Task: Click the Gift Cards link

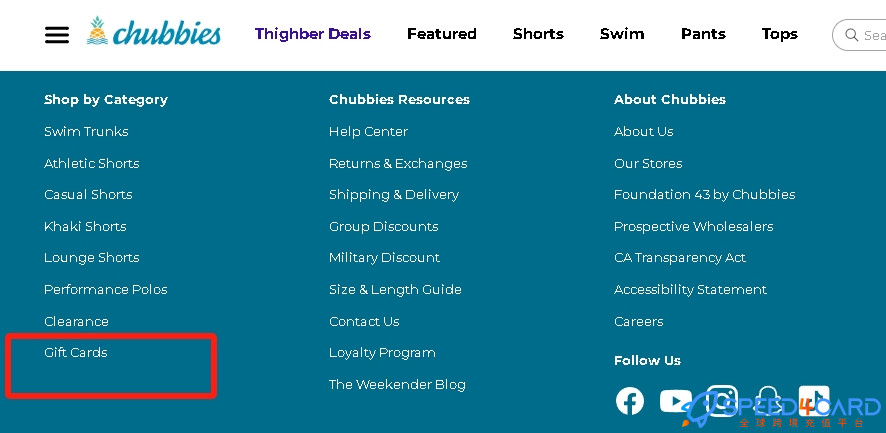Action: 76,352
